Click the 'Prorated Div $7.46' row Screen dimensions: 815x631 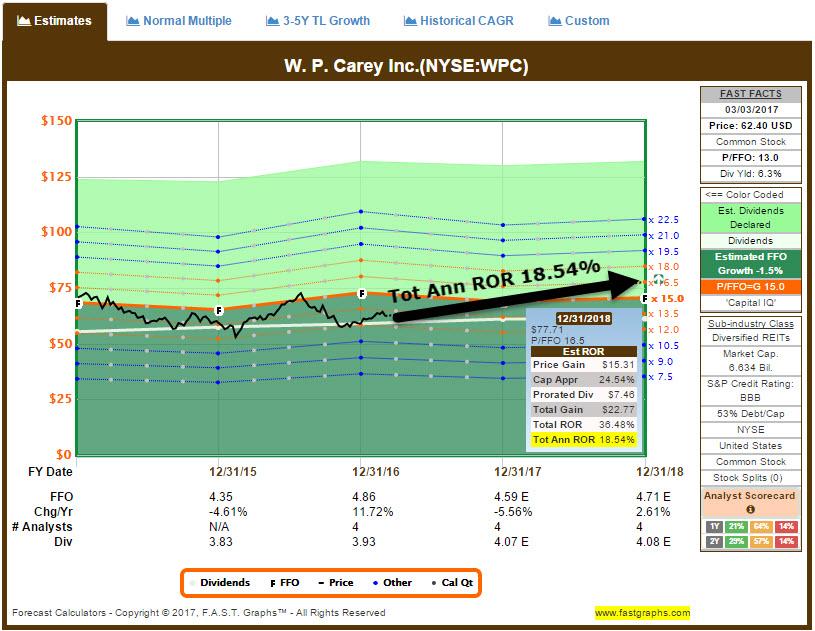584,395
